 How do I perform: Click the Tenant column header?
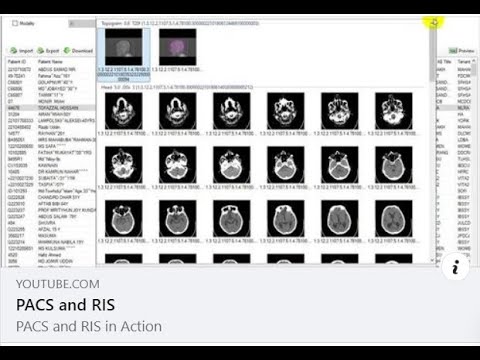coord(464,62)
